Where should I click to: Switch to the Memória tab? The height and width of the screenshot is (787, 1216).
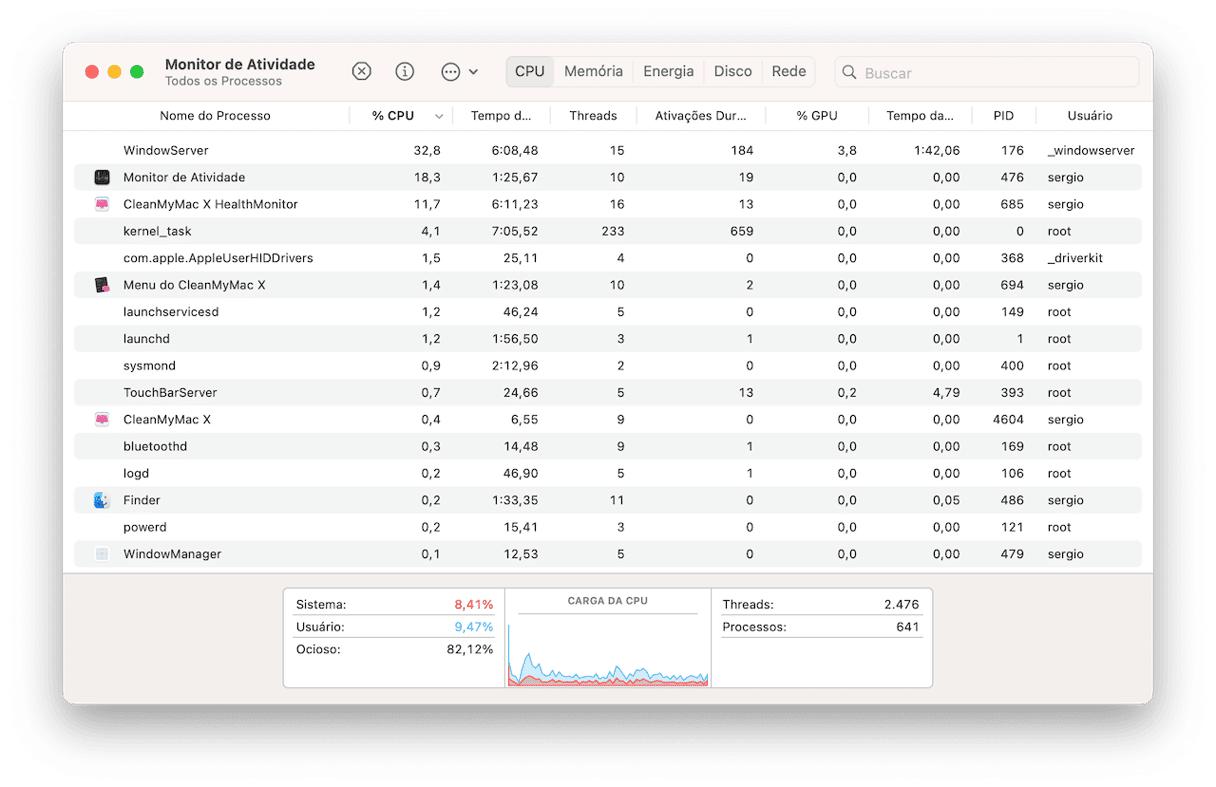coord(593,72)
